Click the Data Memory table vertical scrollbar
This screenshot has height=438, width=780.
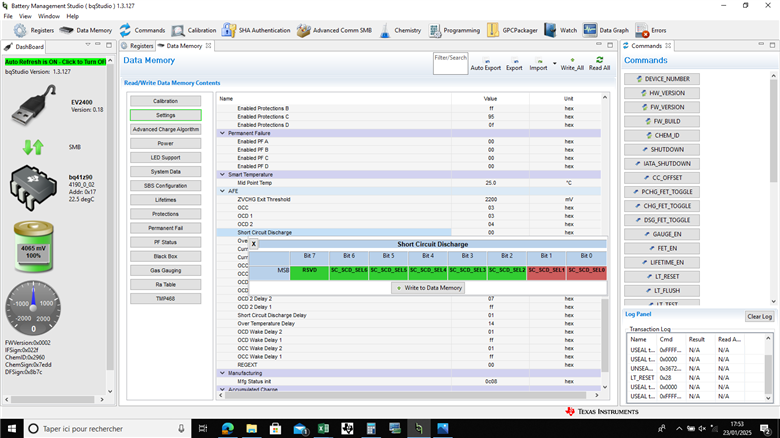(x=605, y=334)
